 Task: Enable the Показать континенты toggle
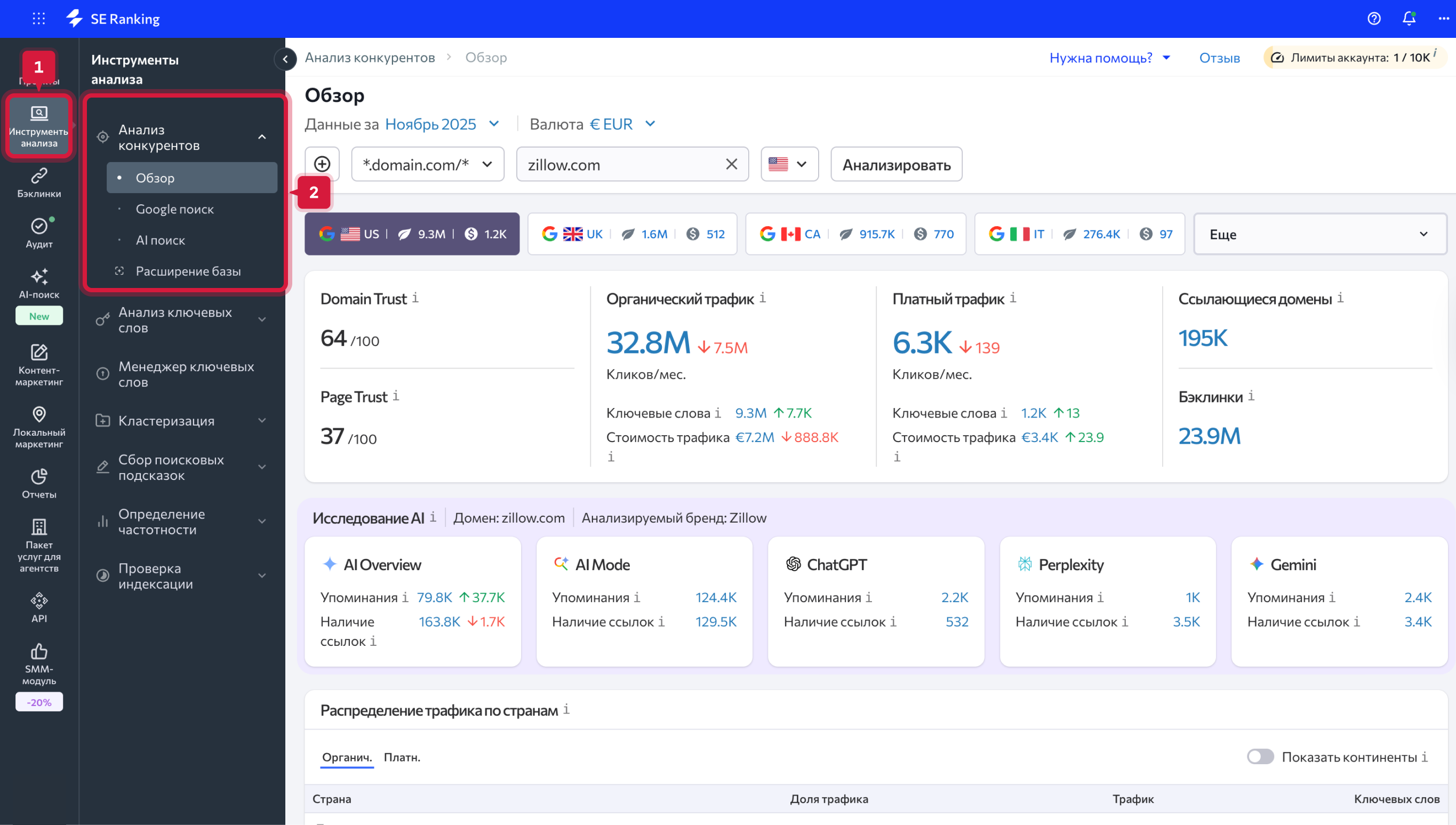pos(1260,756)
